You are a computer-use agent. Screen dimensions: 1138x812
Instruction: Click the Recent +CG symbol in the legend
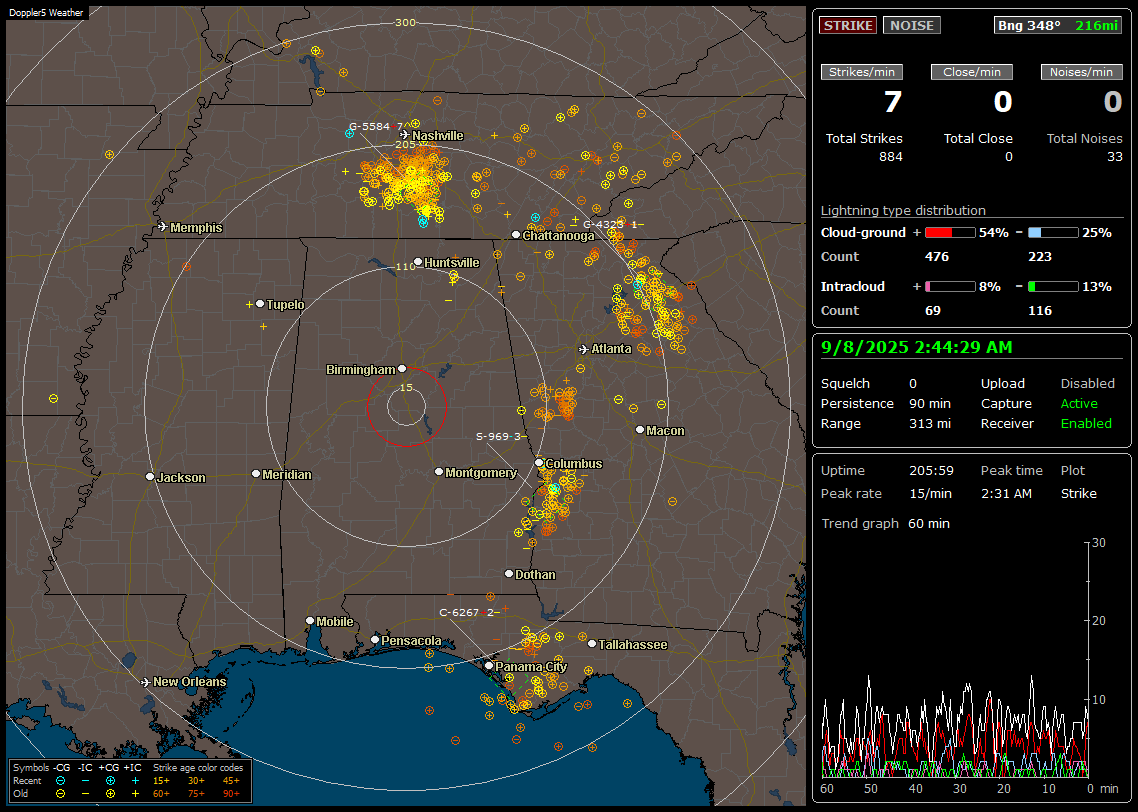(x=110, y=781)
